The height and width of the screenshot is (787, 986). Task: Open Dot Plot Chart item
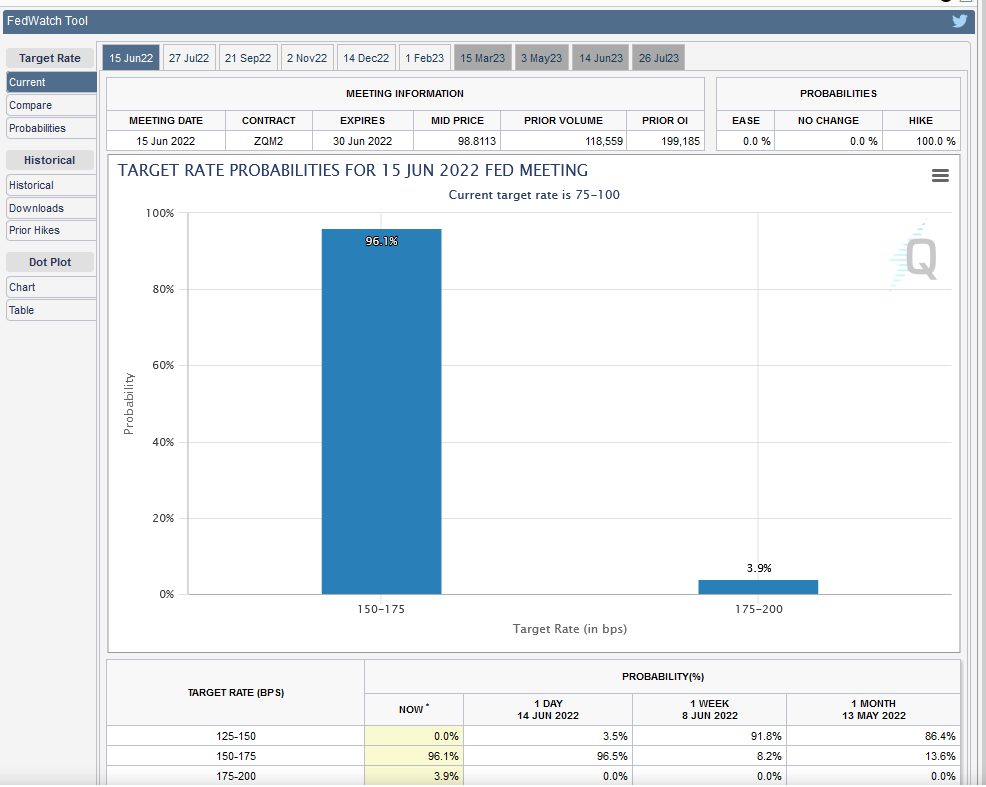coord(52,287)
